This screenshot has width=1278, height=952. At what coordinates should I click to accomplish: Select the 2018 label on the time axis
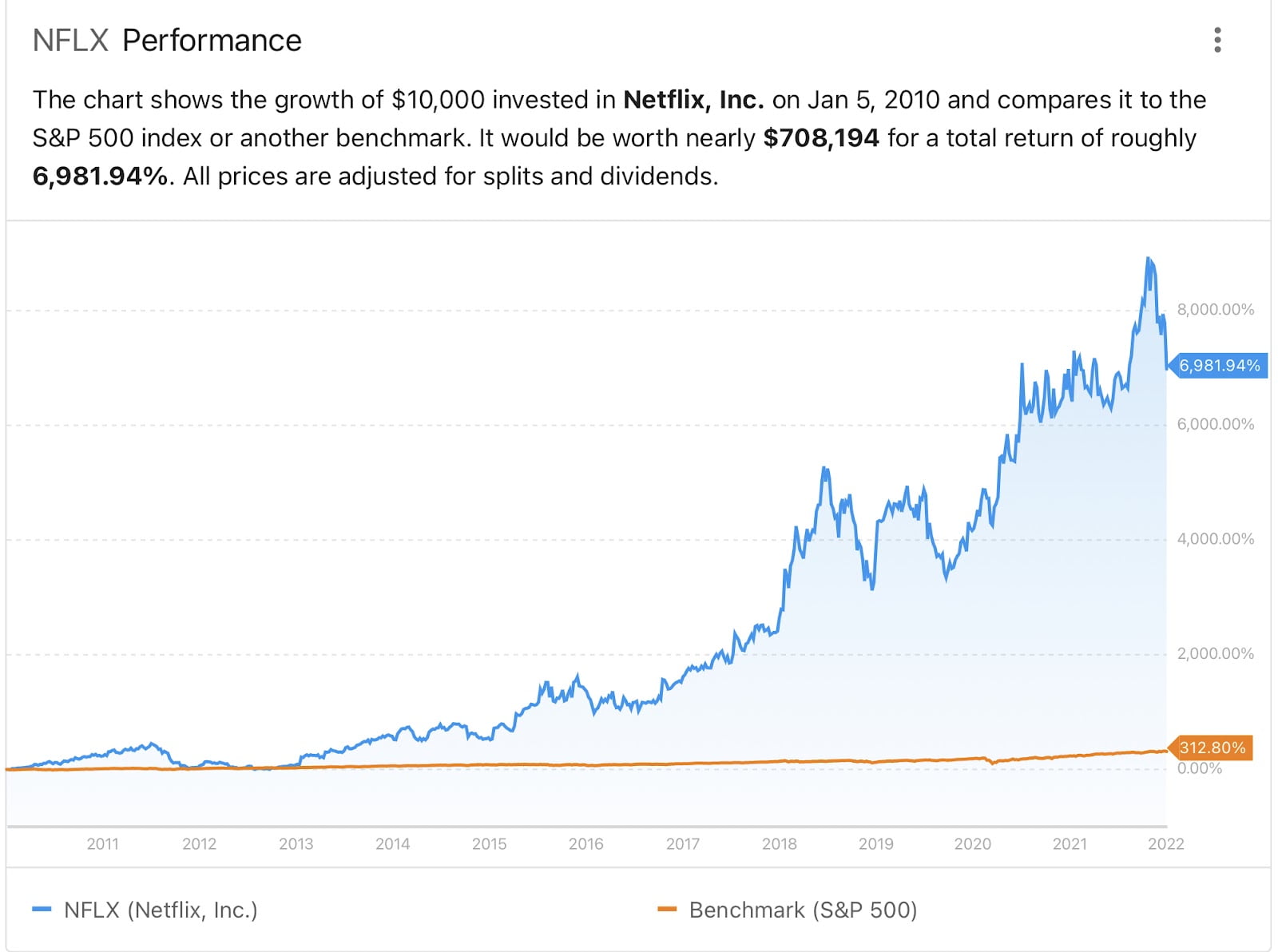pos(779,843)
